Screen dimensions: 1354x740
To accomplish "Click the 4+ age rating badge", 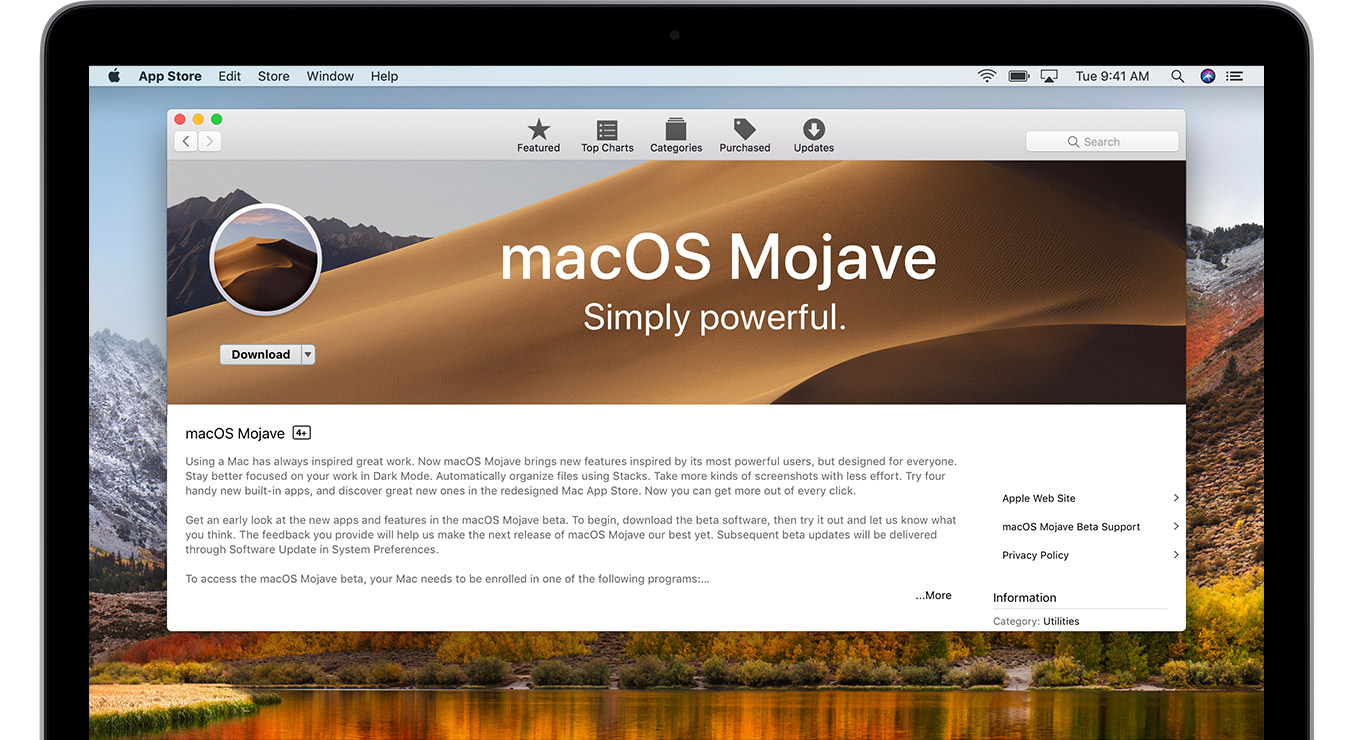I will coord(301,433).
